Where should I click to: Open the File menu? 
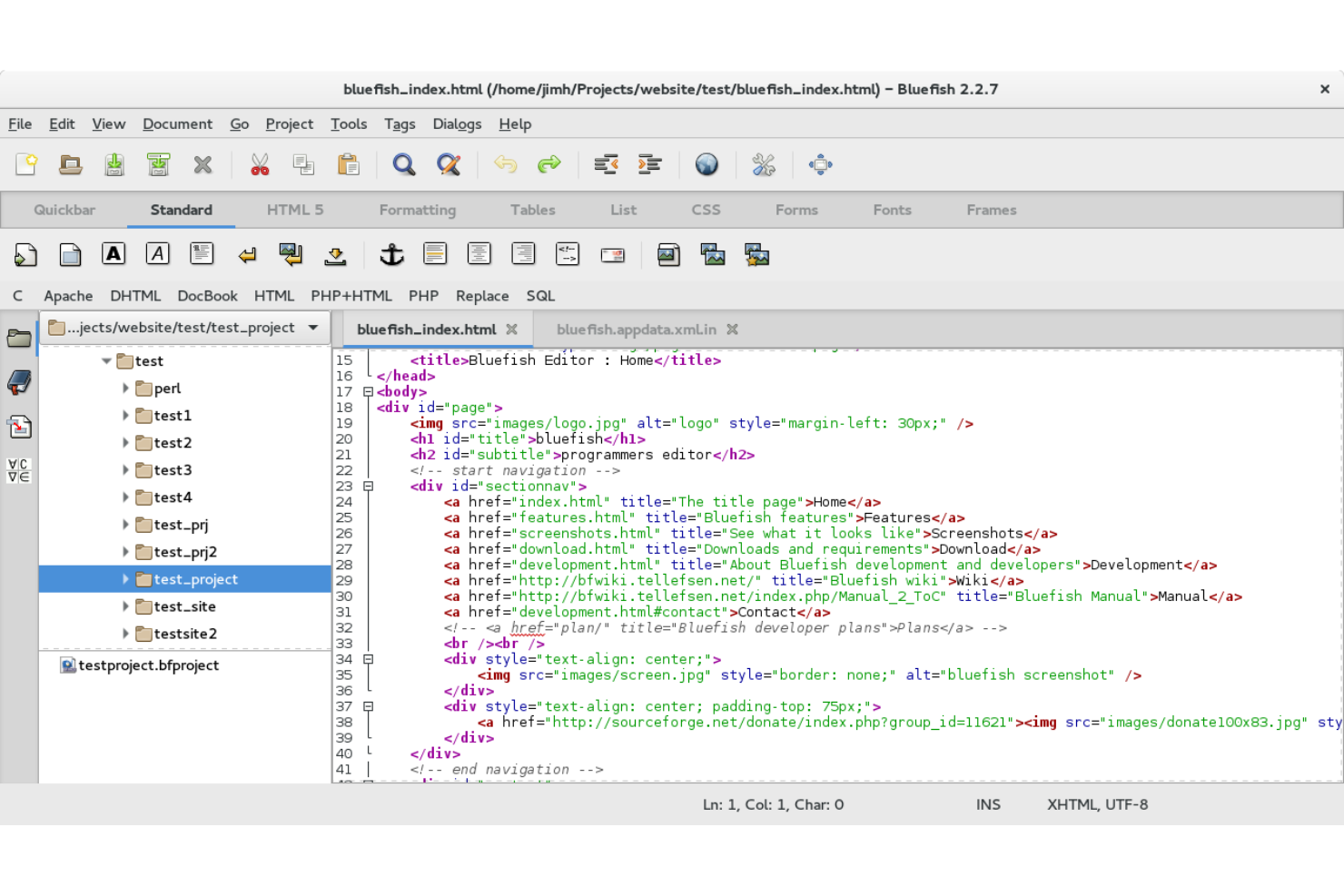click(x=20, y=124)
